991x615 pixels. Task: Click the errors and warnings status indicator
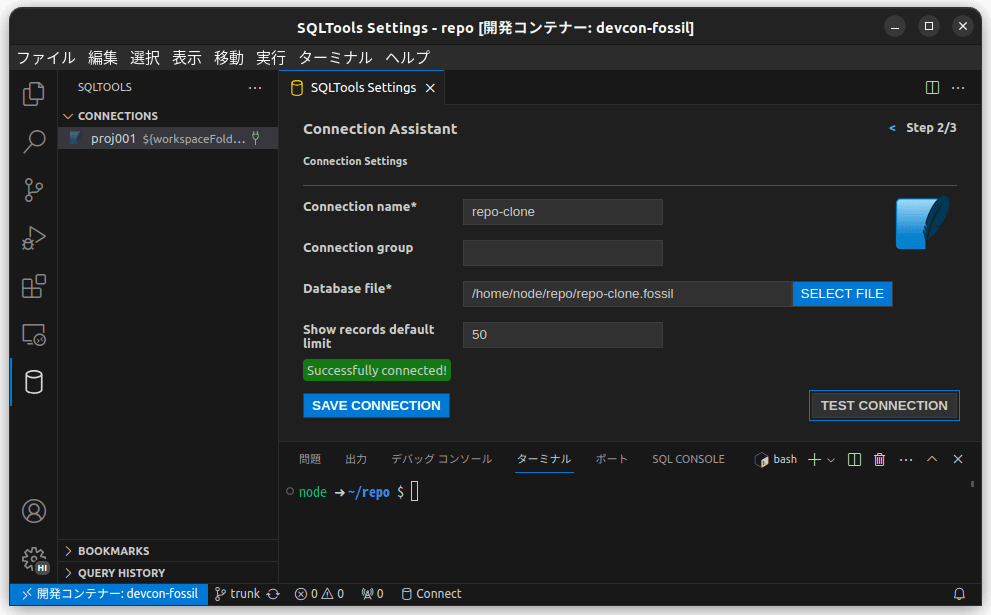pyautogui.click(x=319, y=594)
